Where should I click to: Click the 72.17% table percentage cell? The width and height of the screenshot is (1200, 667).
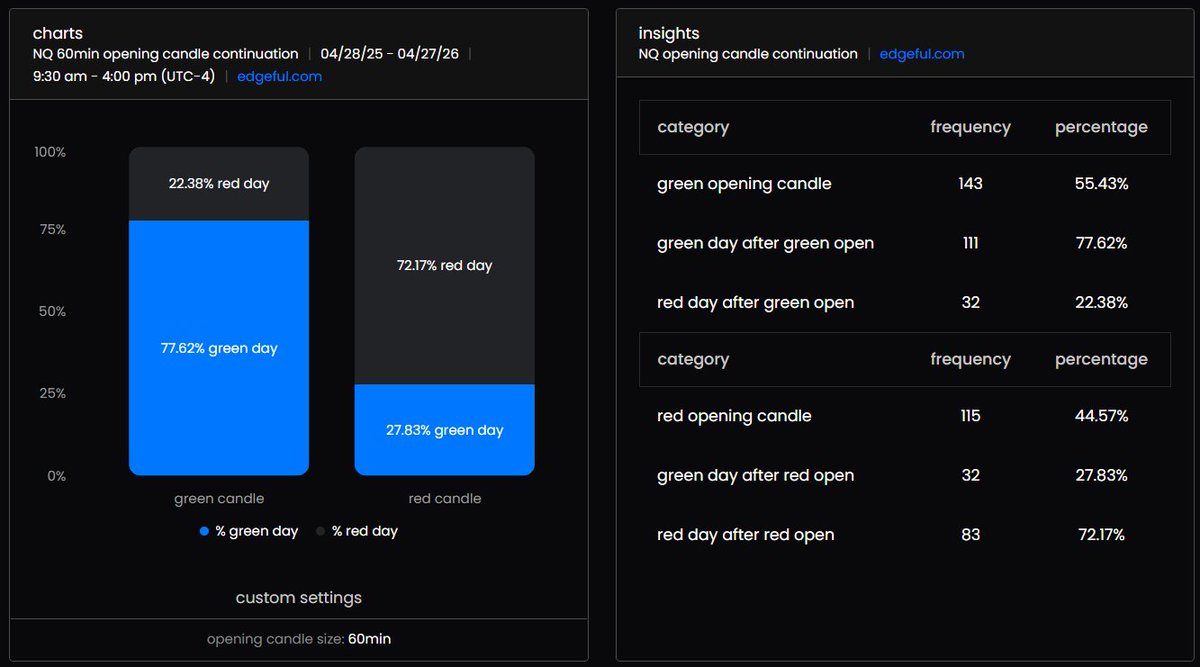1101,535
